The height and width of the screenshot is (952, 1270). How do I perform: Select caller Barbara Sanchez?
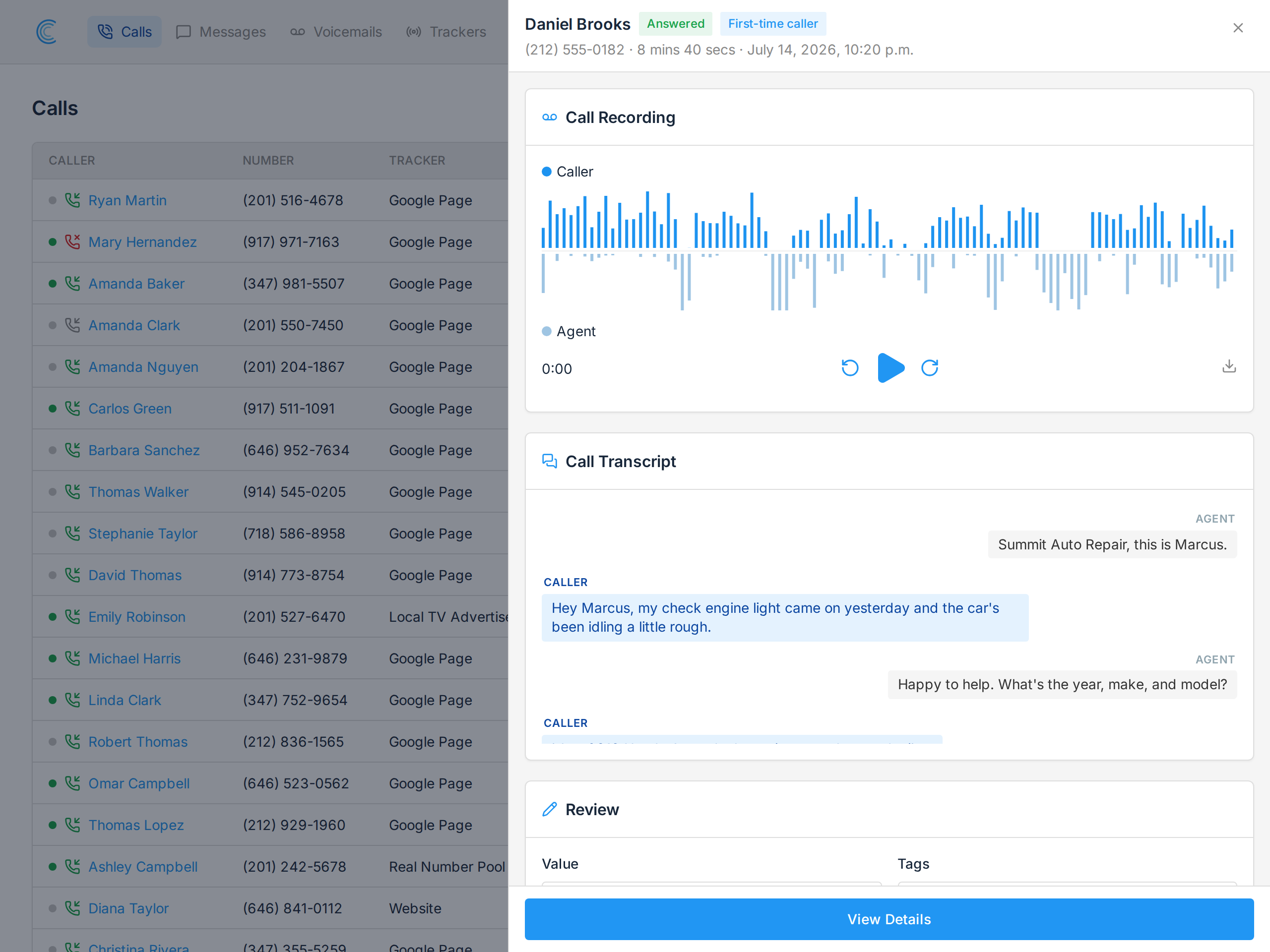[x=143, y=450]
